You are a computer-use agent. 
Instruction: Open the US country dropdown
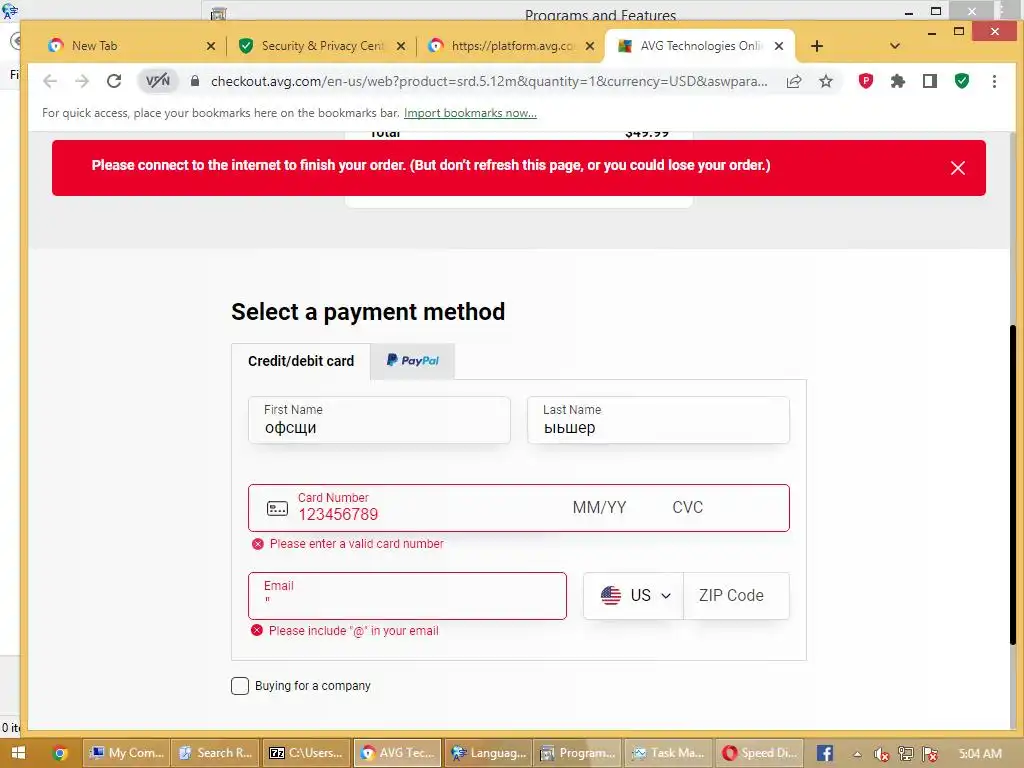click(x=633, y=596)
